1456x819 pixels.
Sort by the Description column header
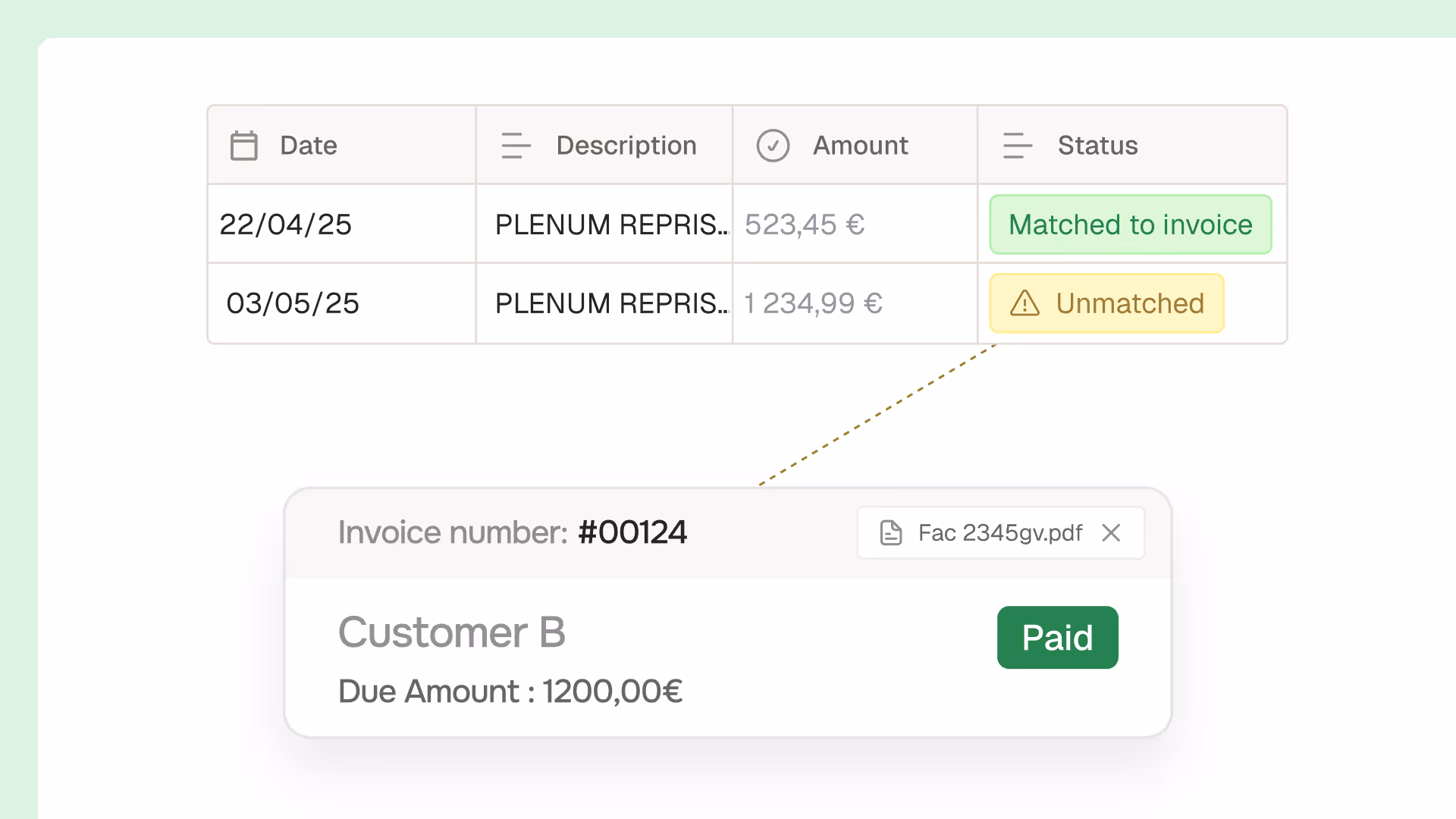[x=626, y=146]
